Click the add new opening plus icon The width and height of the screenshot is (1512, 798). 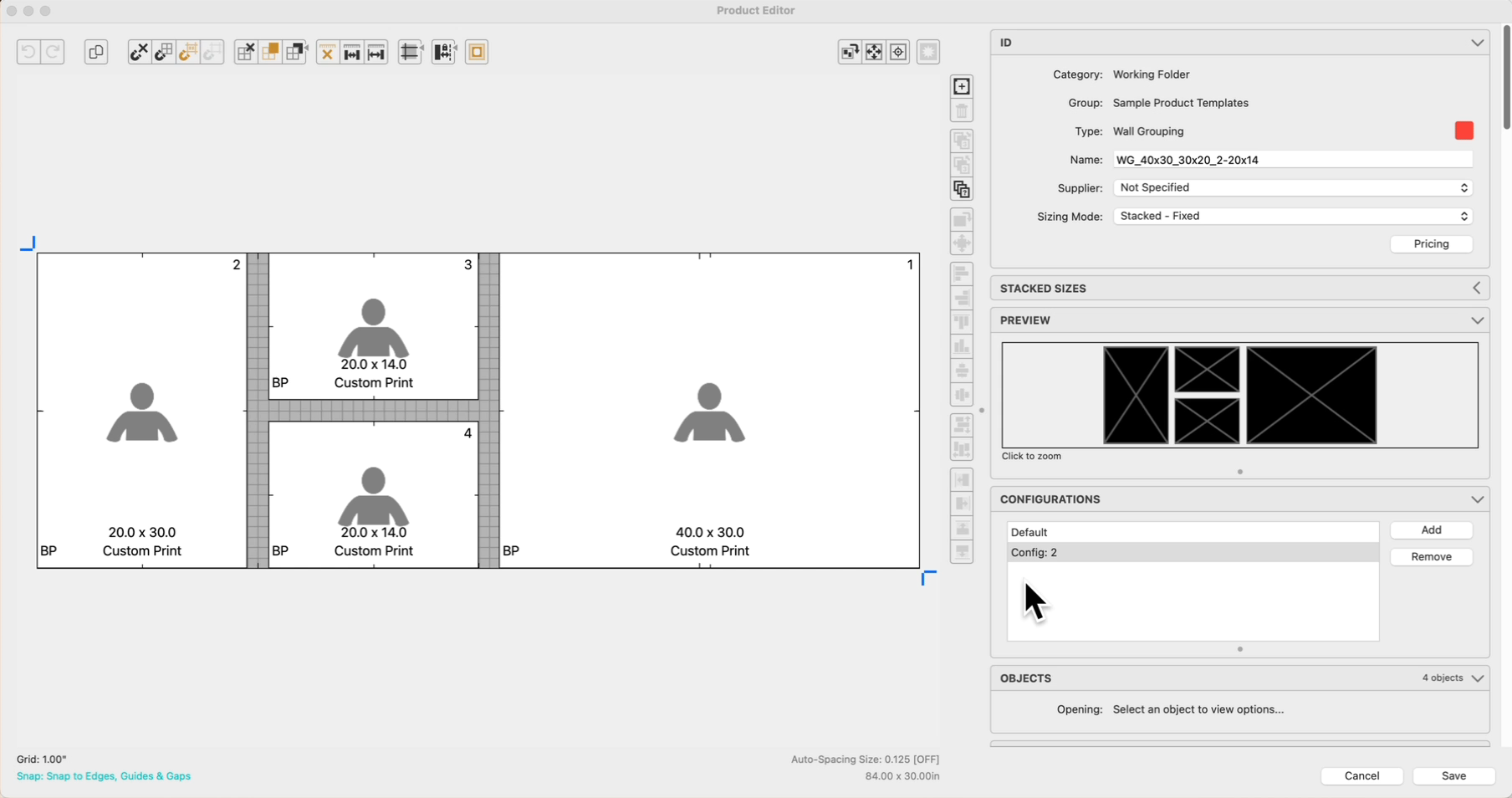(962, 86)
